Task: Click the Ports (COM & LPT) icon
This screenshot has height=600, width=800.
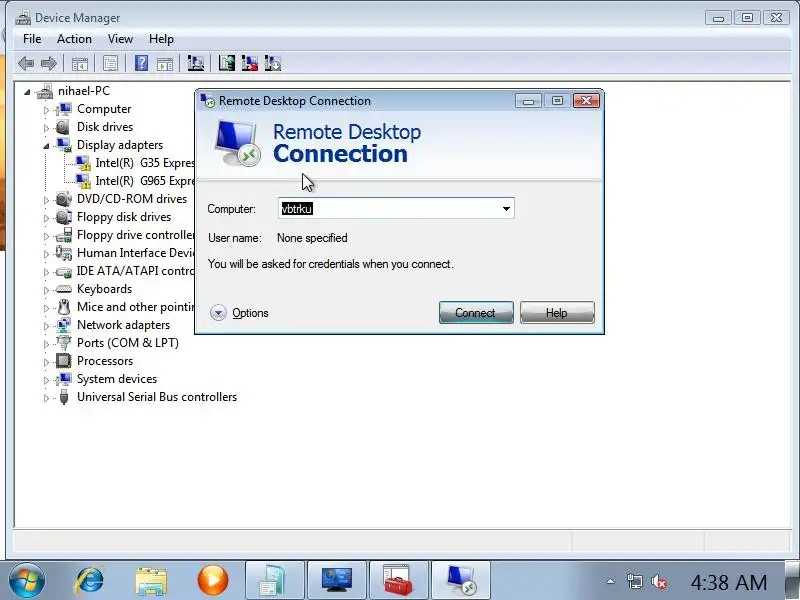Action: pyautogui.click(x=63, y=343)
